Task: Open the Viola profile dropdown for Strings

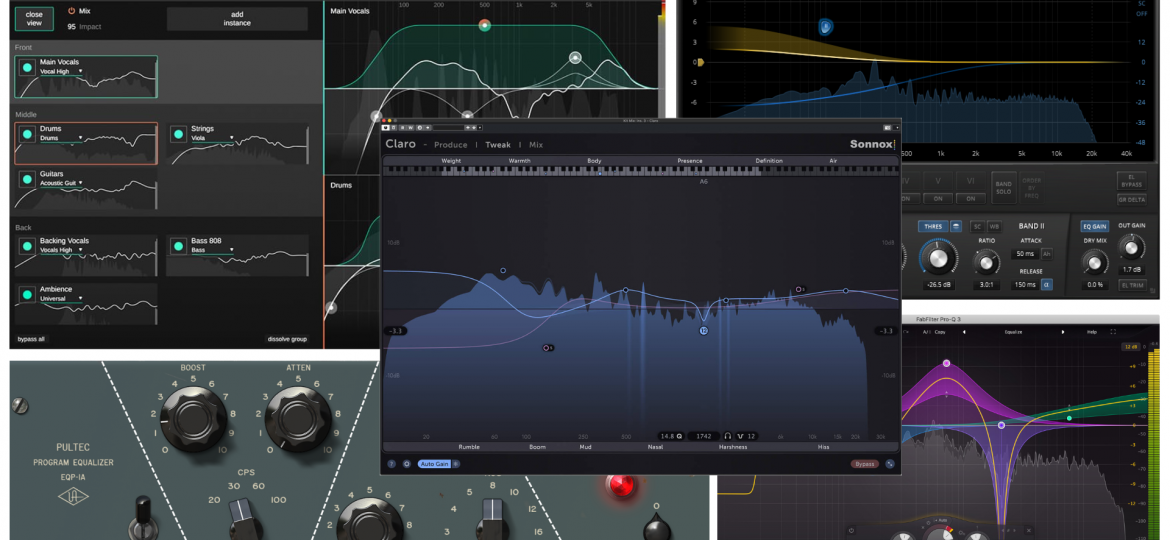Action: [212, 138]
